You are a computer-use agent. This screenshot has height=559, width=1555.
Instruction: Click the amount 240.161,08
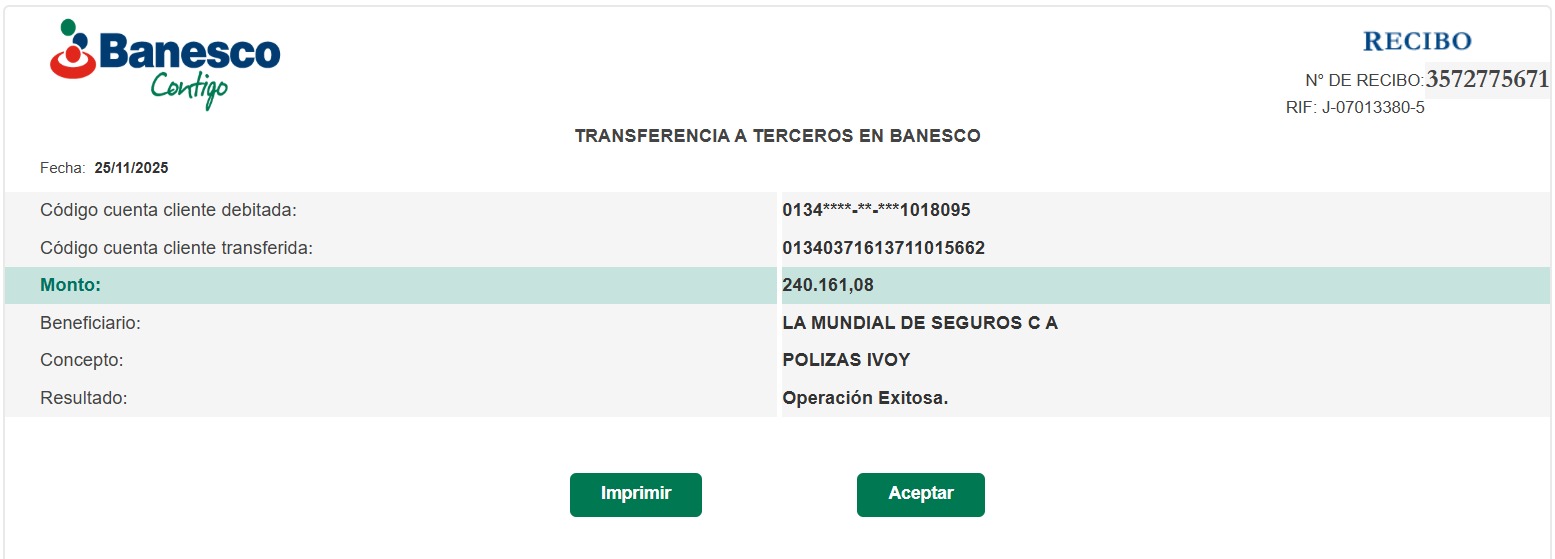828,286
